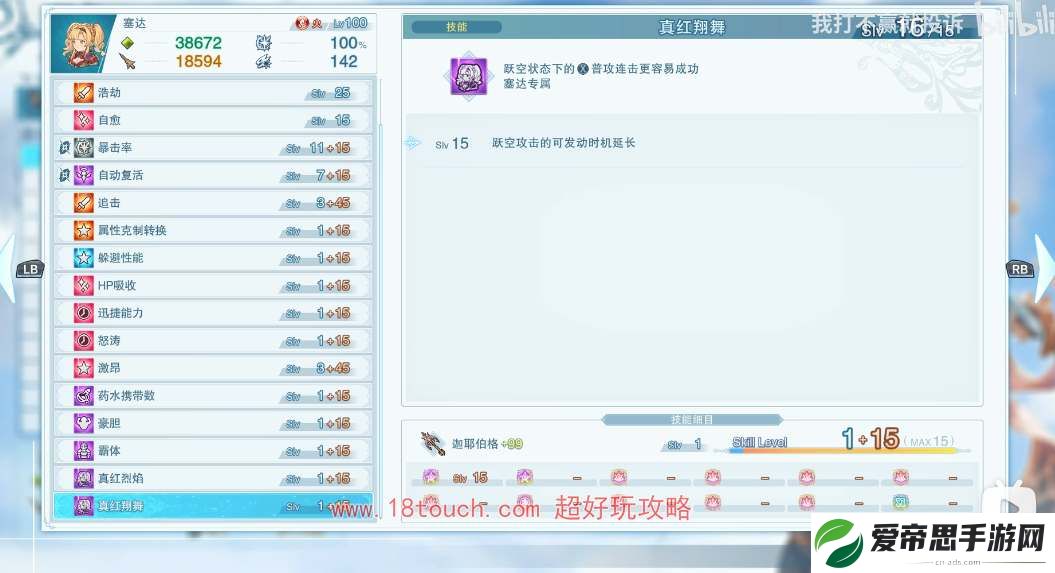Select the 霸体 row label
Image resolution: width=1055 pixels, height=573 pixels.
click(109, 451)
